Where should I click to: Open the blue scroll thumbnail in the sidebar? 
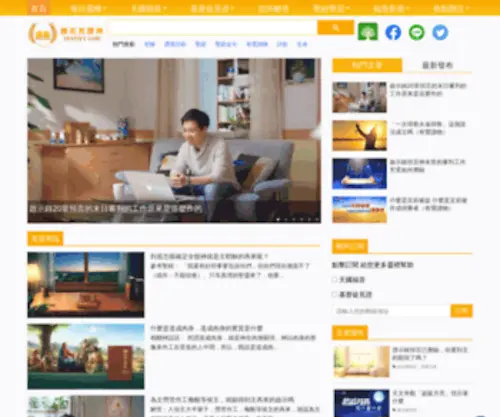359,174
